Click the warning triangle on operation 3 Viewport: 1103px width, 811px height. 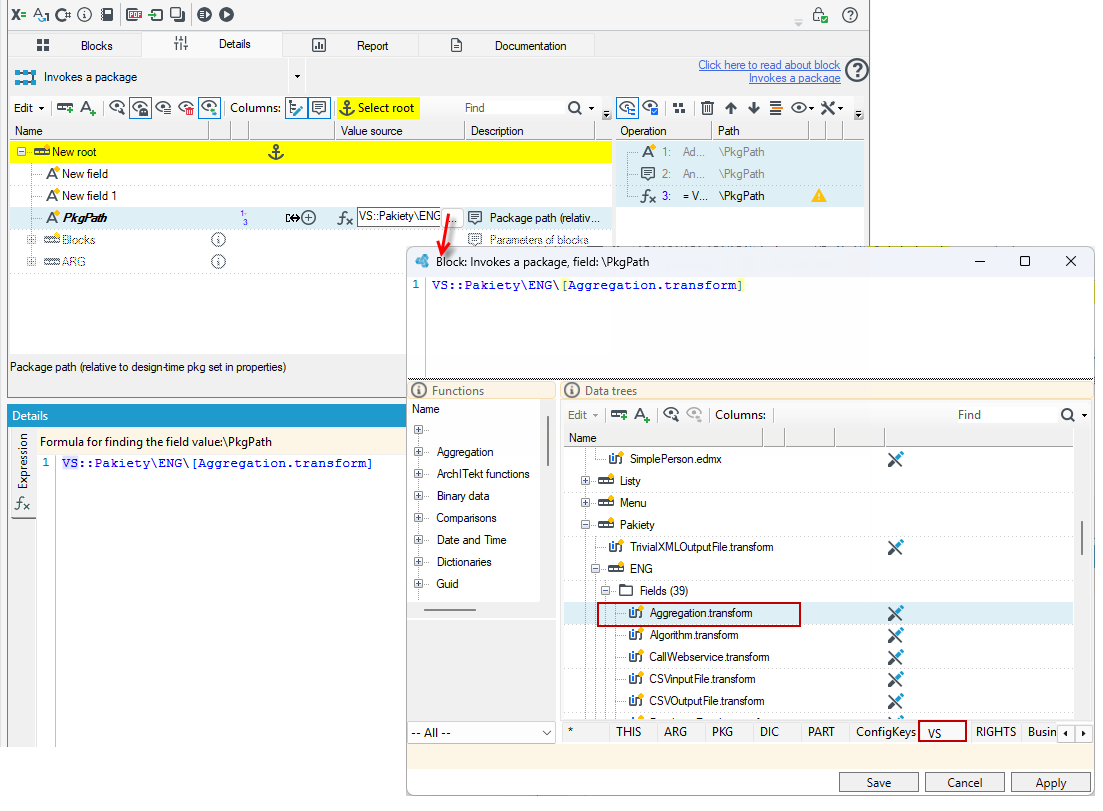point(819,196)
